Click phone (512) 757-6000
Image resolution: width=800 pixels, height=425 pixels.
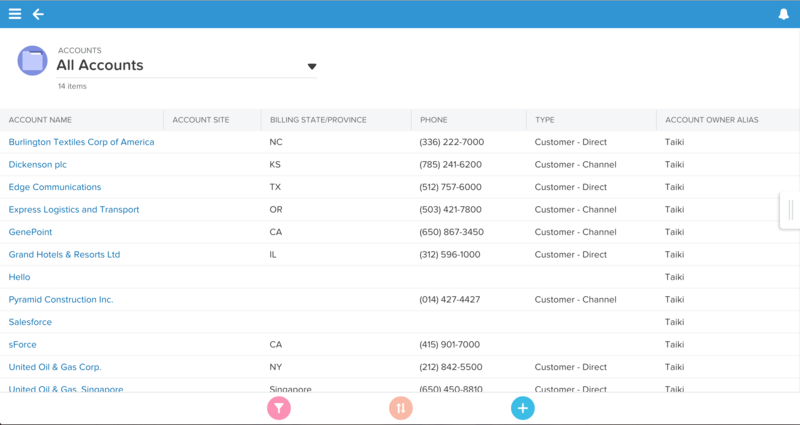click(x=451, y=187)
